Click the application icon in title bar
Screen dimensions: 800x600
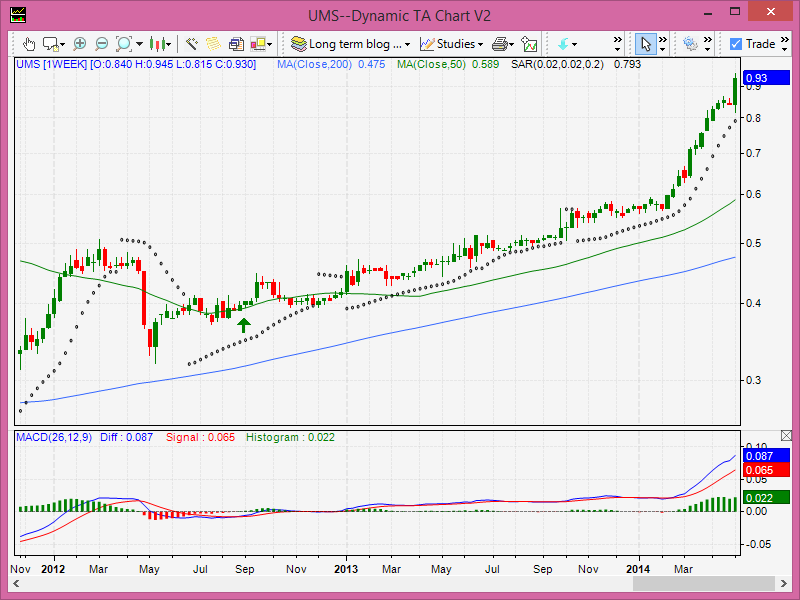[x=18, y=14]
